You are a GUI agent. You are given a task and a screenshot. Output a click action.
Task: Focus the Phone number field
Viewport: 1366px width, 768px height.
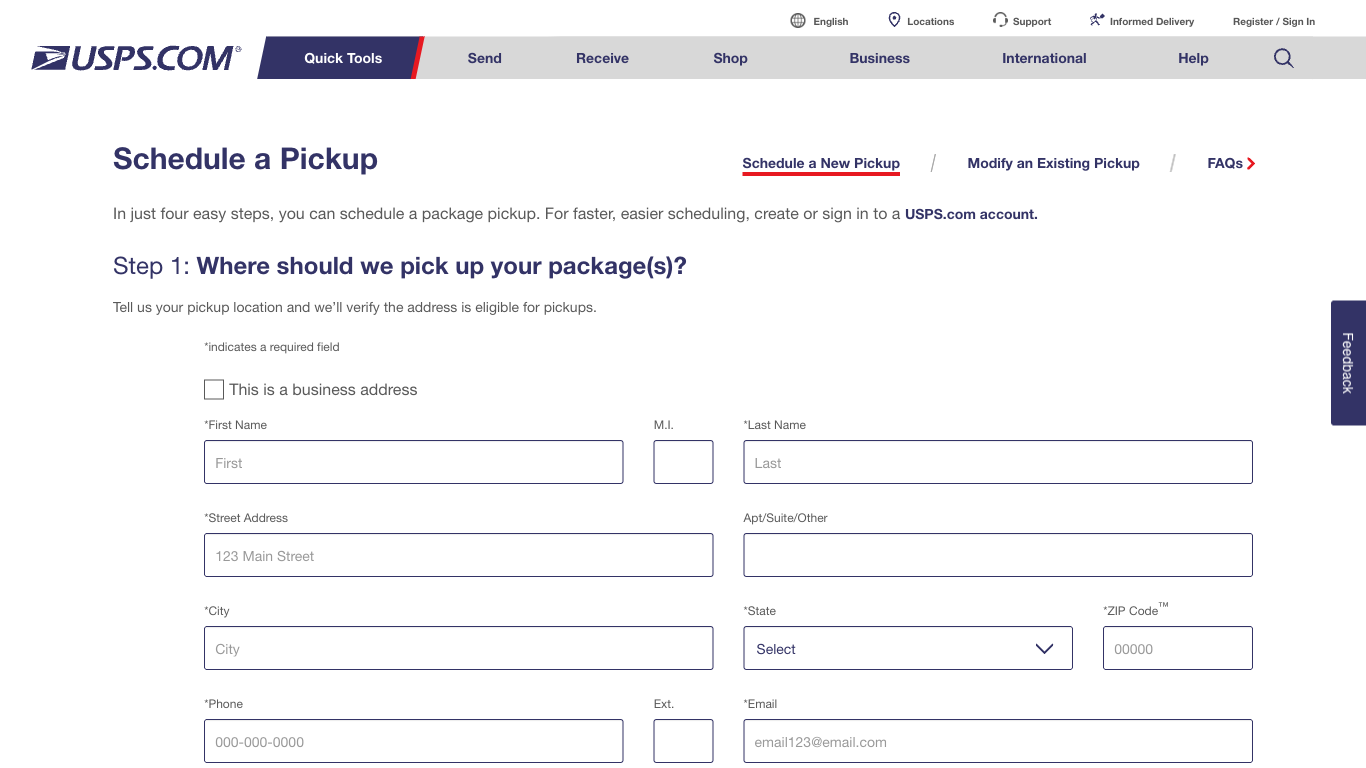[x=414, y=741]
